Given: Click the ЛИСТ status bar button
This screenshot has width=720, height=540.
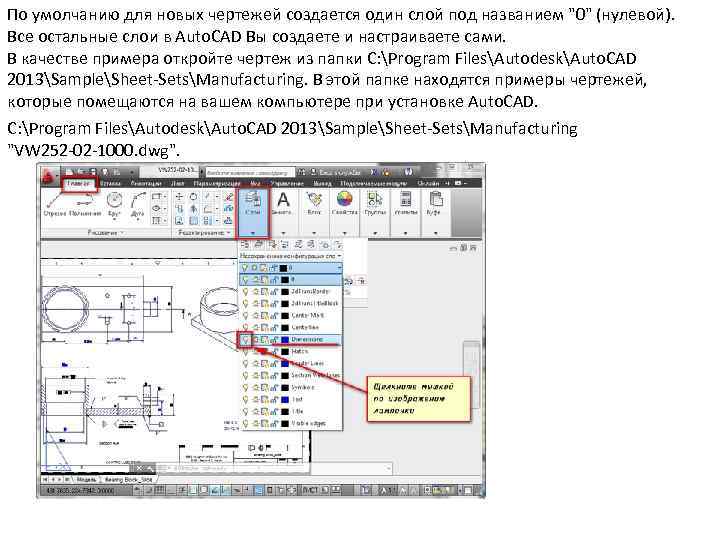Looking at the screenshot, I should pyautogui.click(x=310, y=490).
